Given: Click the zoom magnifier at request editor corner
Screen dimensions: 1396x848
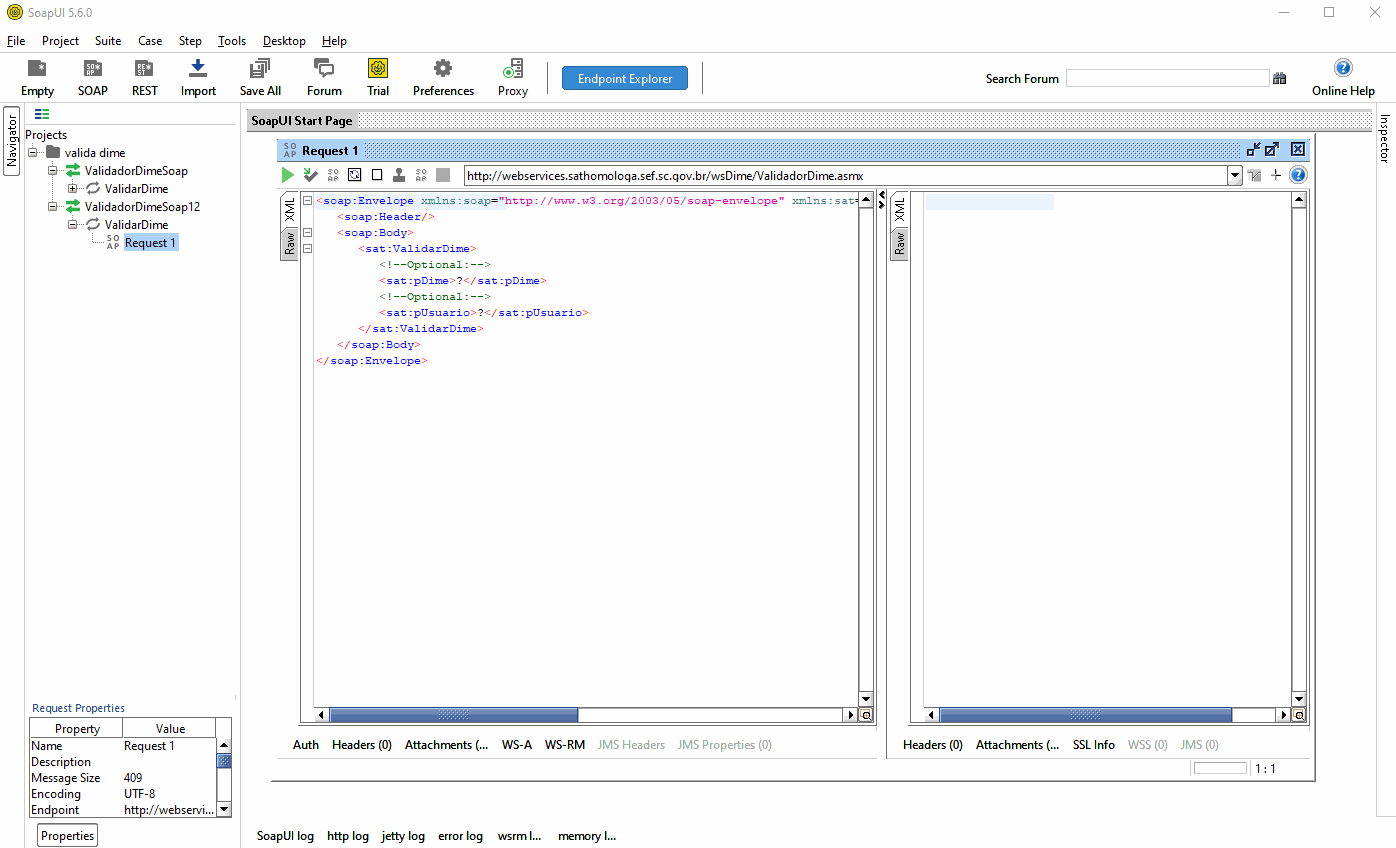Looking at the screenshot, I should 866,715.
